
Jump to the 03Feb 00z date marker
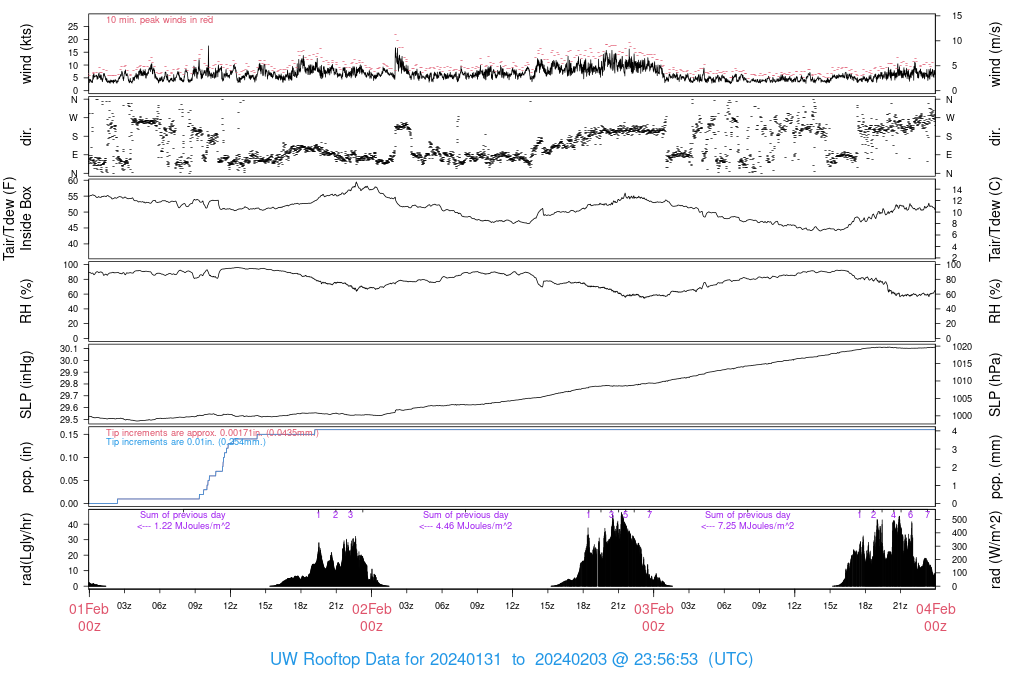coord(653,617)
